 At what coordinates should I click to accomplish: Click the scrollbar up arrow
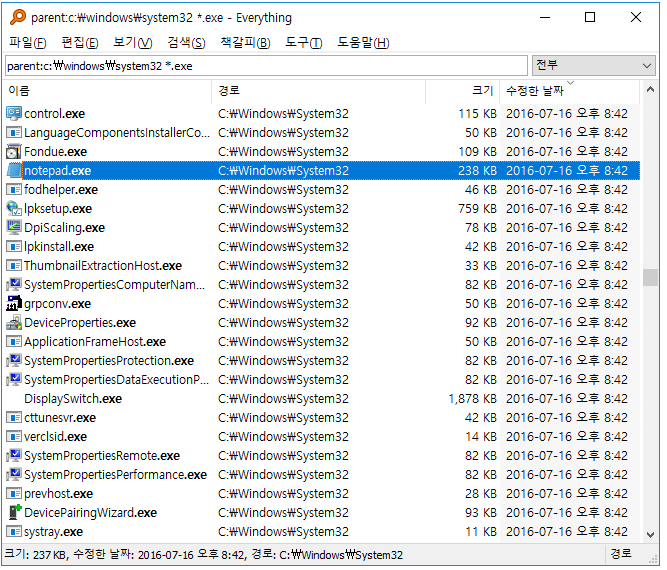[650, 90]
